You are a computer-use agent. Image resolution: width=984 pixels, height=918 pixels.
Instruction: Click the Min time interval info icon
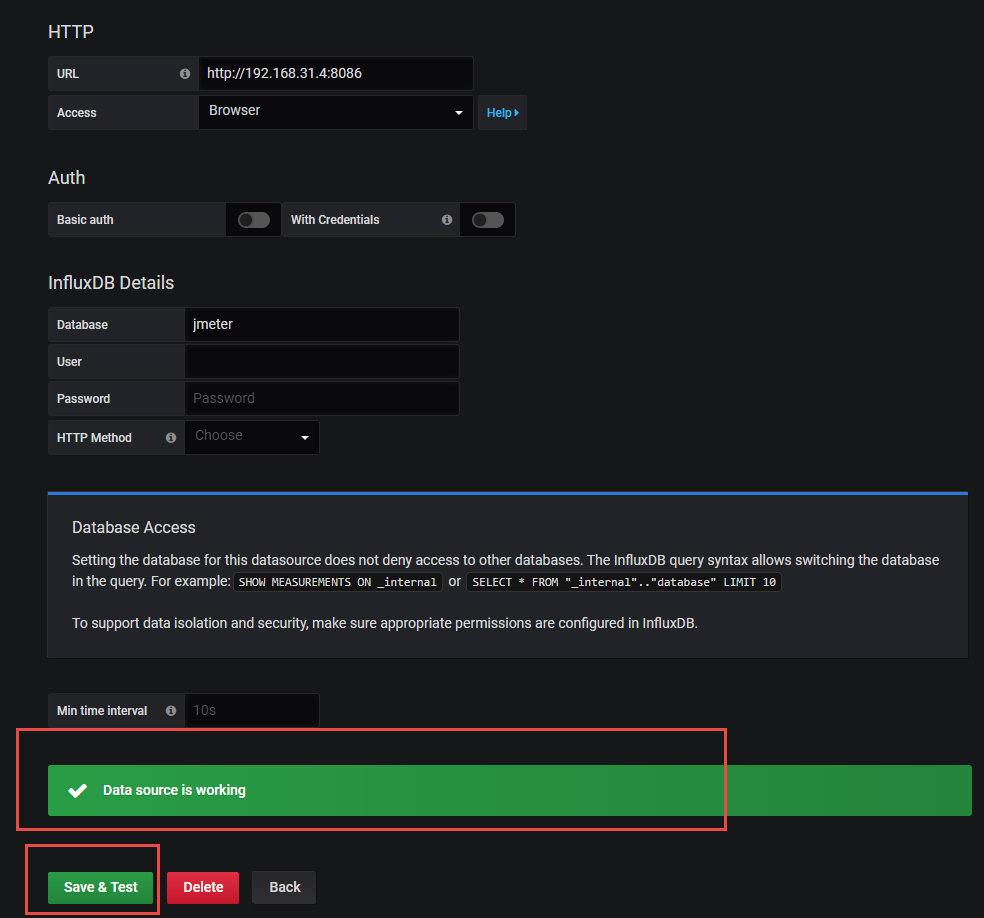coord(171,711)
